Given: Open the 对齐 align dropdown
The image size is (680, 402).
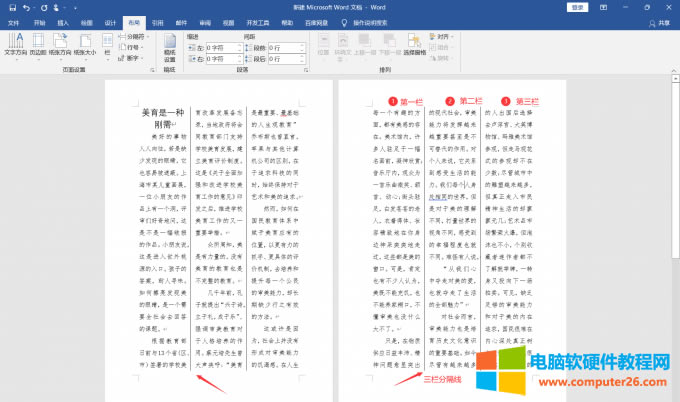Looking at the screenshot, I should pos(444,36).
